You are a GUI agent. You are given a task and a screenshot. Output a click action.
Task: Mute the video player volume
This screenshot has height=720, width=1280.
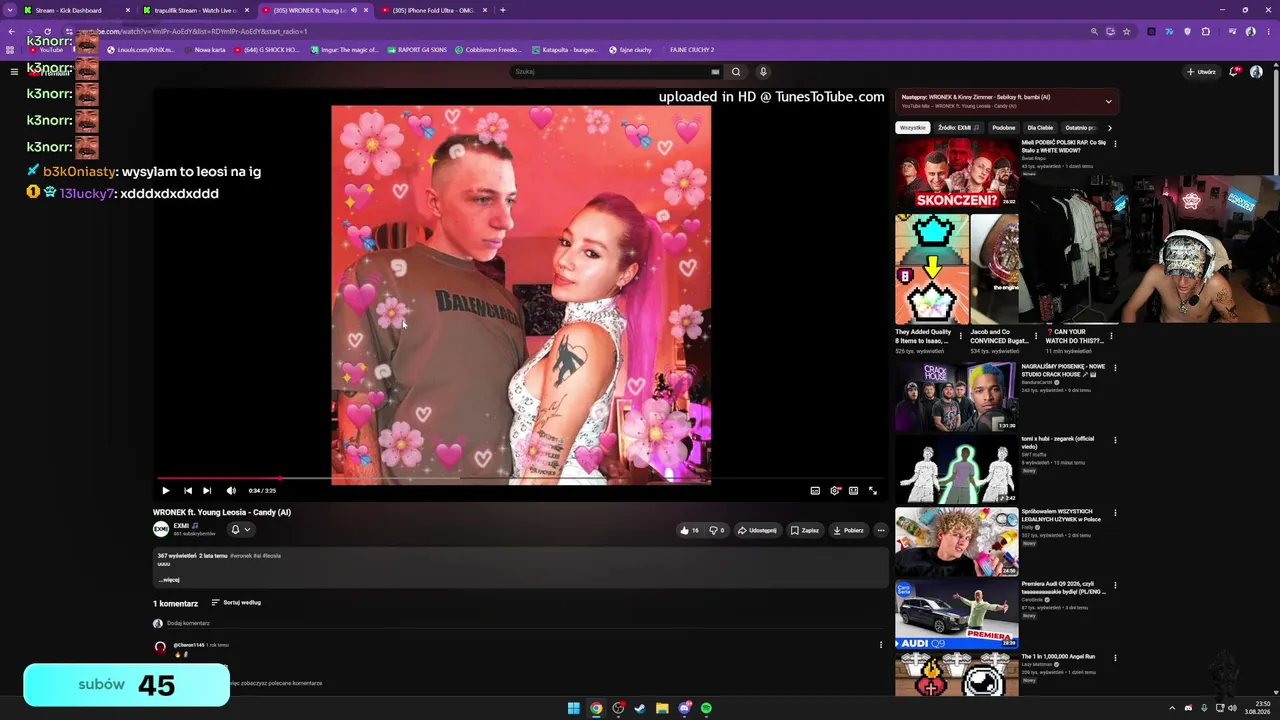pos(231,490)
